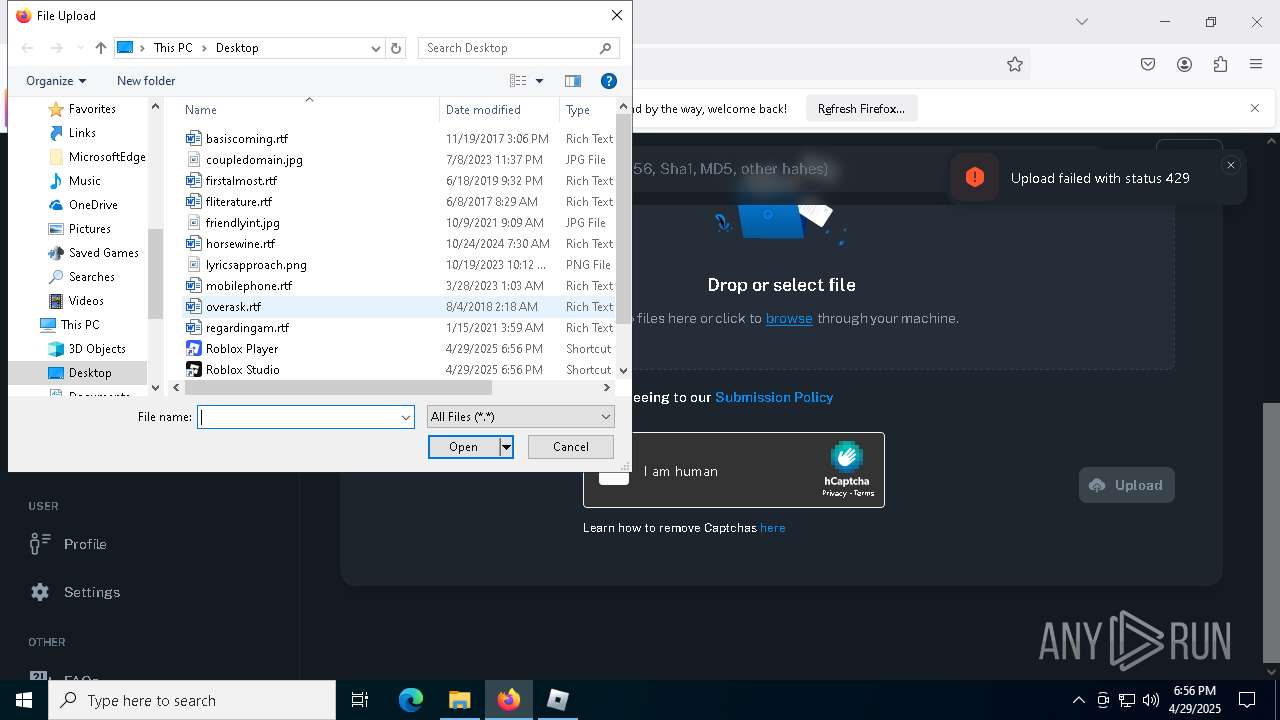The image size is (1280, 720).
Task: Click the Open button split arrow
Action: click(506, 447)
